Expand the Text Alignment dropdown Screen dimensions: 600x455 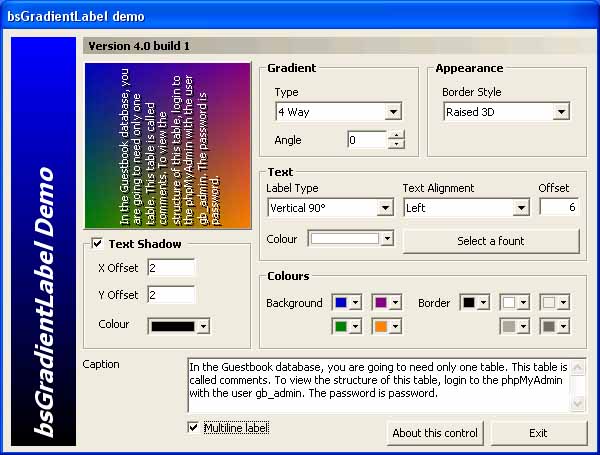pos(520,208)
